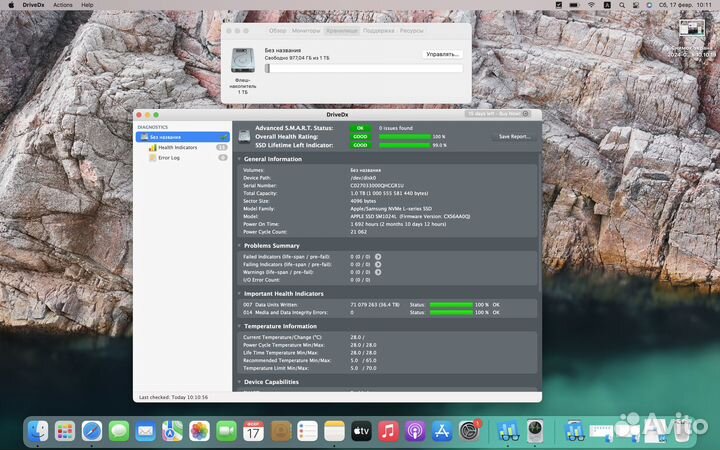Open the Wi-Fi menu bar icon

tap(591, 5)
